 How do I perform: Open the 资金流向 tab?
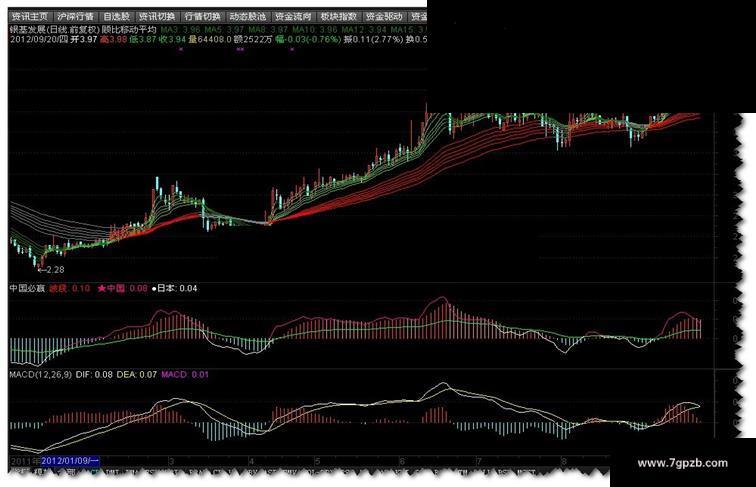(293, 16)
